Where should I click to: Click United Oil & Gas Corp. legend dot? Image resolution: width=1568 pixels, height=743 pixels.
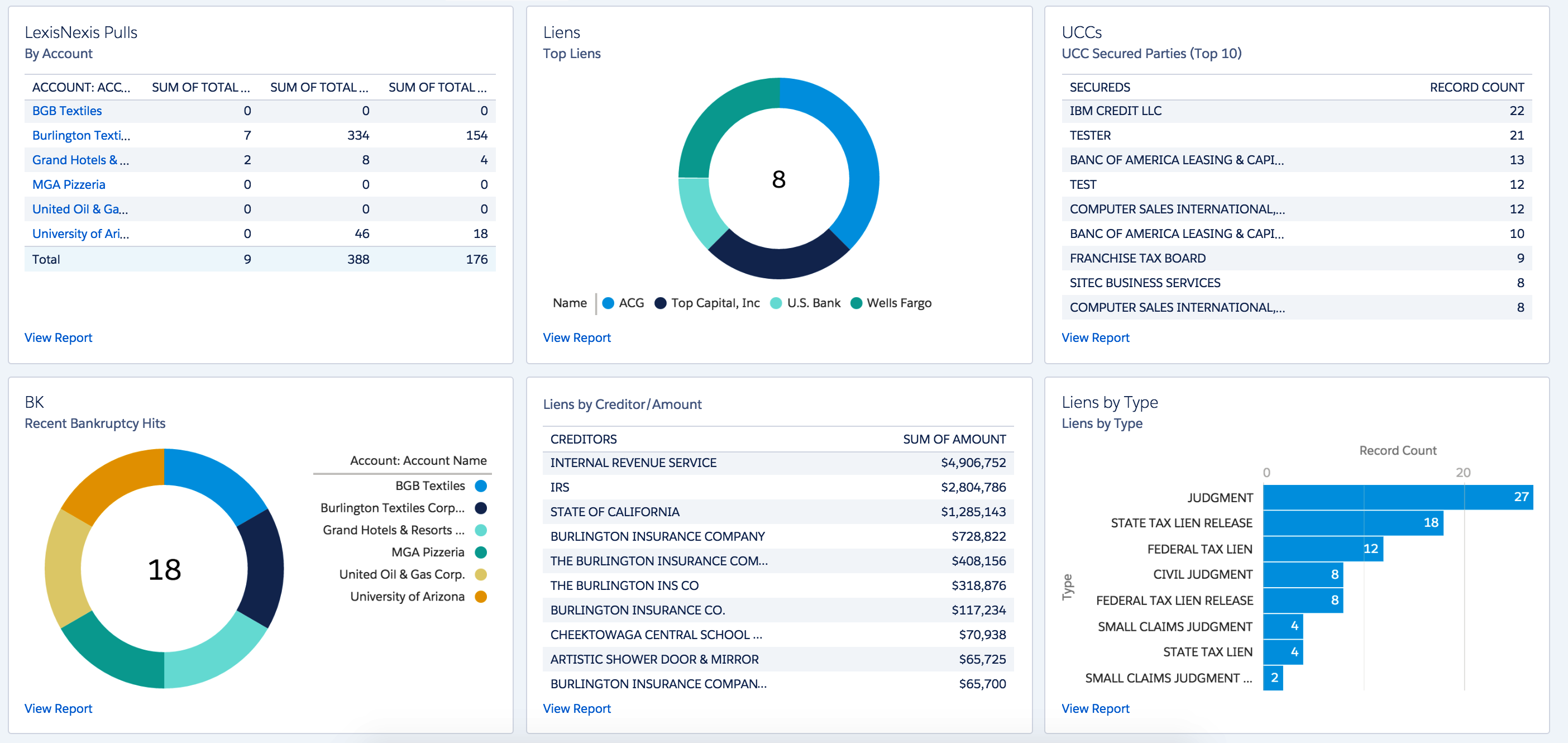tap(480, 574)
